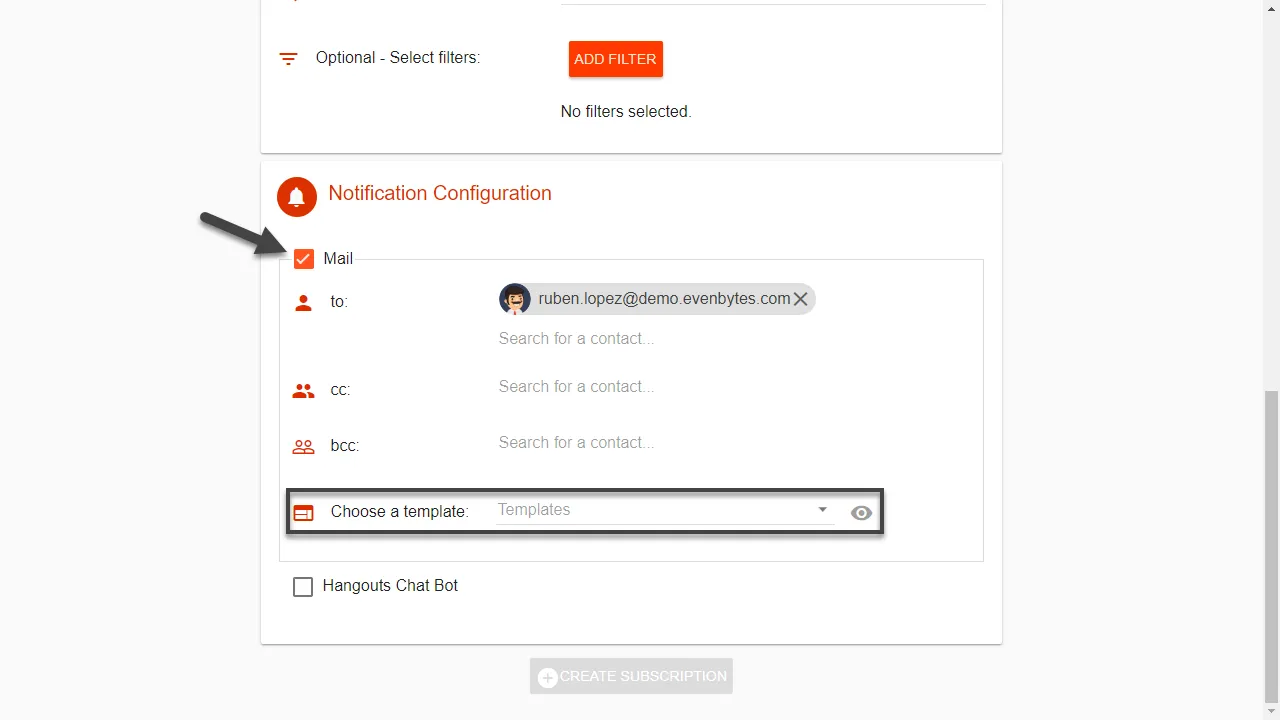The width and height of the screenshot is (1280, 720).
Task: Preview template with eye icon
Action: [862, 513]
